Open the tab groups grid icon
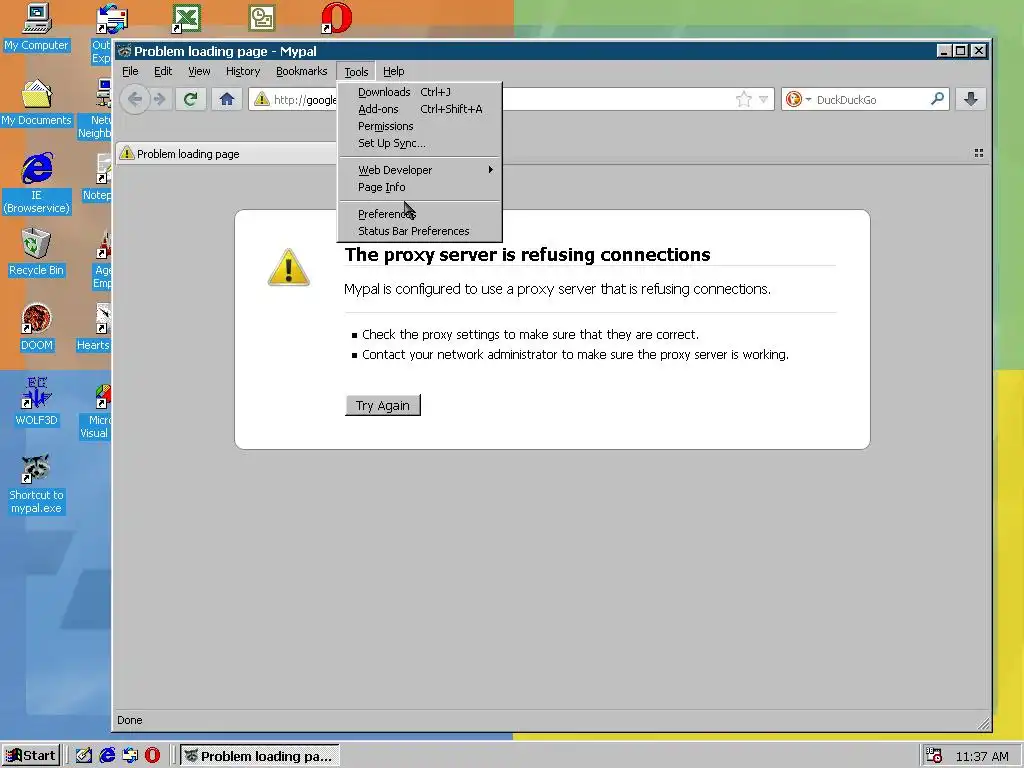This screenshot has width=1024, height=768. coord(978,153)
